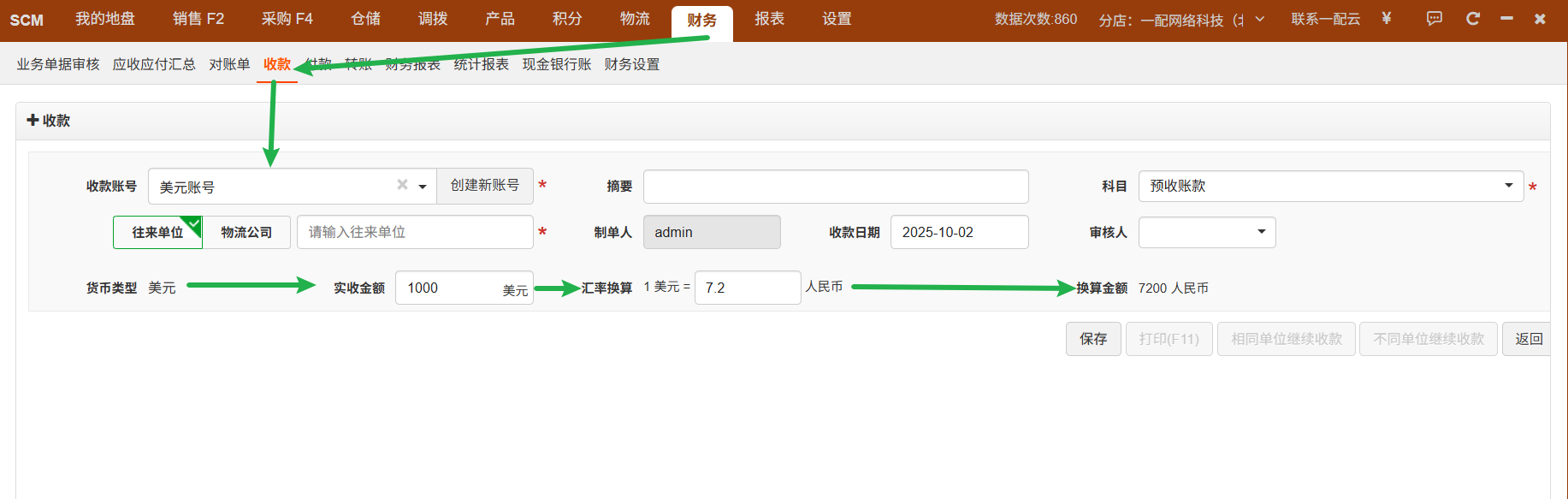Viewport: 1568px width, 499px height.
Task: Click the 汇率换算 rate field showing 7.2
Action: point(747,288)
